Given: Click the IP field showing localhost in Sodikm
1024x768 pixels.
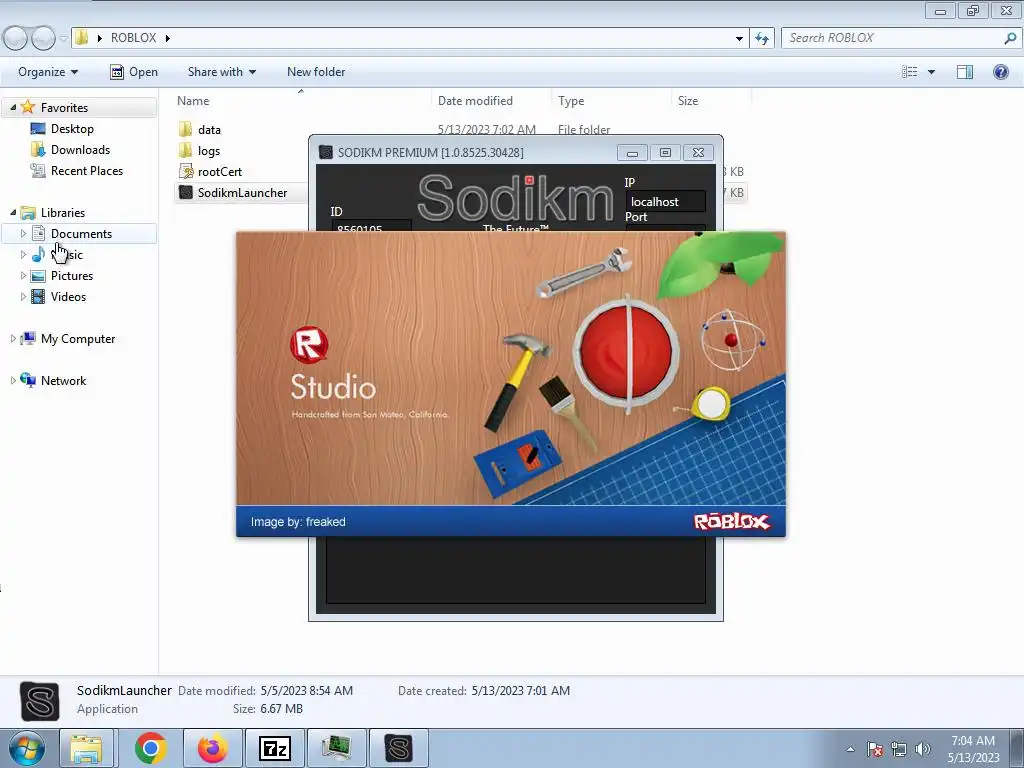Looking at the screenshot, I should pos(665,201).
